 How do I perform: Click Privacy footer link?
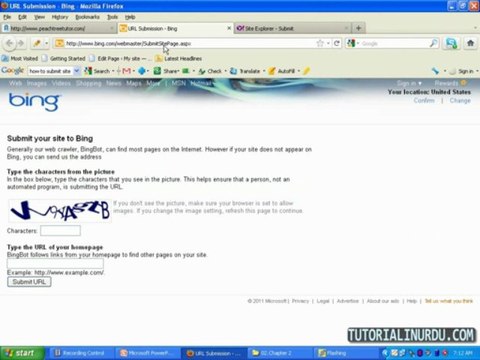[300, 301]
